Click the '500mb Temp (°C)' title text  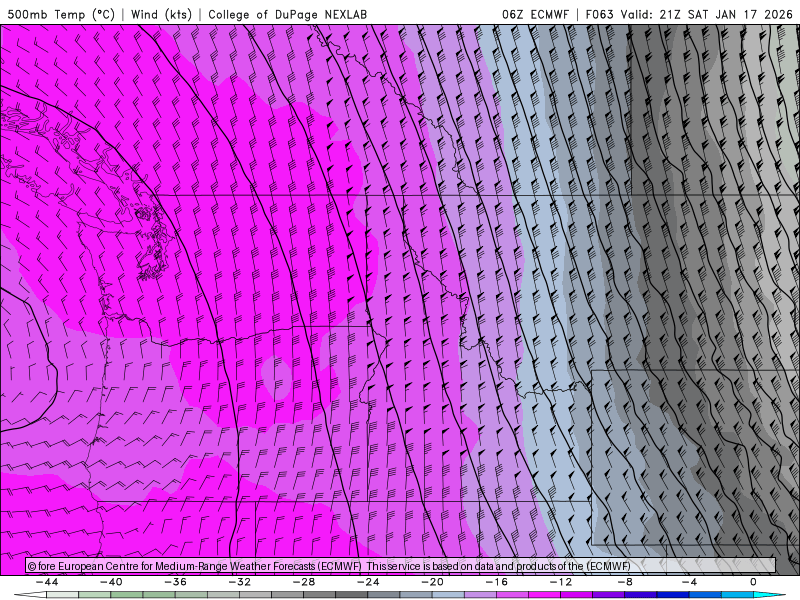(x=61, y=14)
